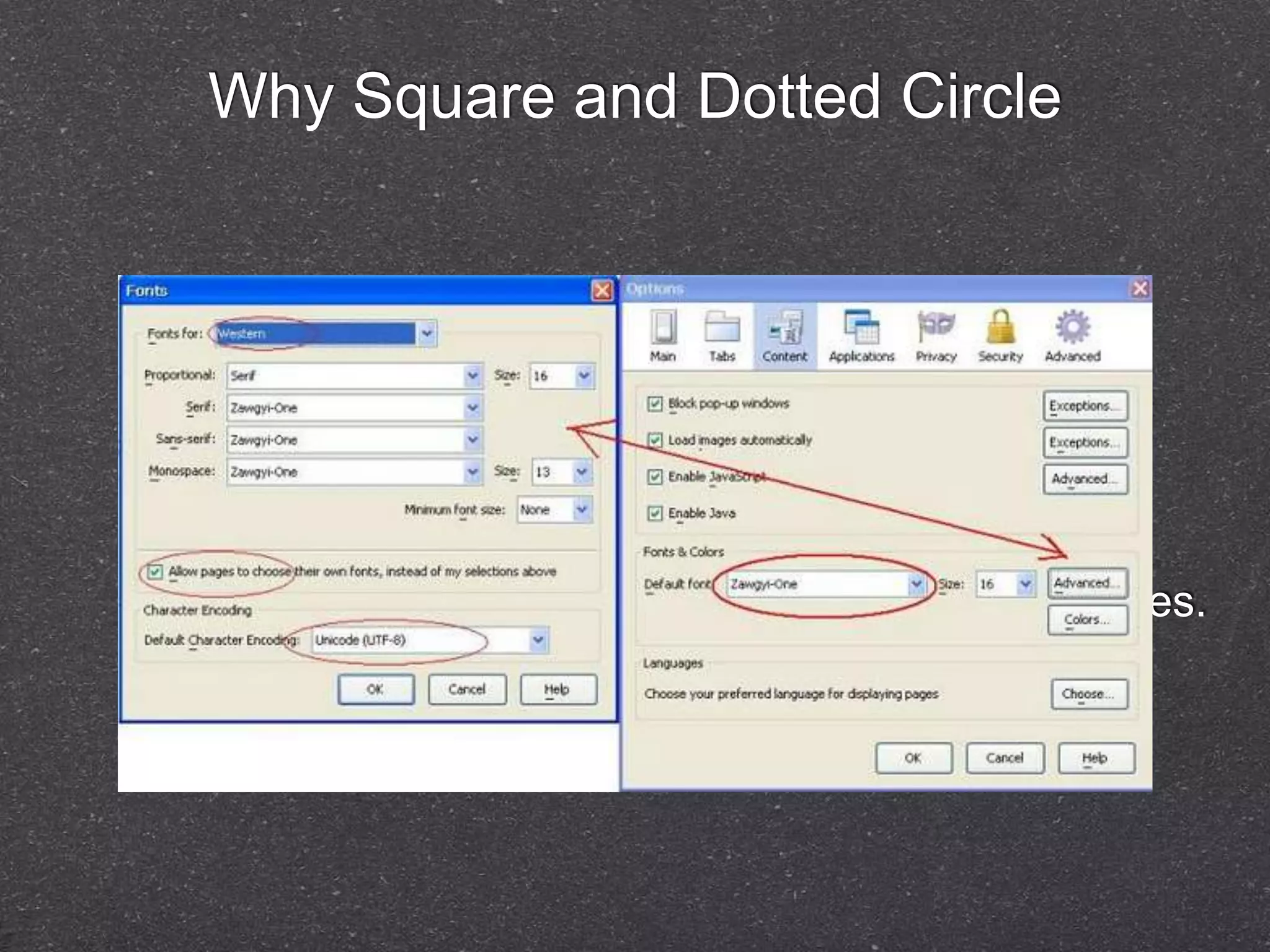This screenshot has height=952, width=1270.
Task: Click OK in the Fonts dialog
Action: (x=376, y=689)
